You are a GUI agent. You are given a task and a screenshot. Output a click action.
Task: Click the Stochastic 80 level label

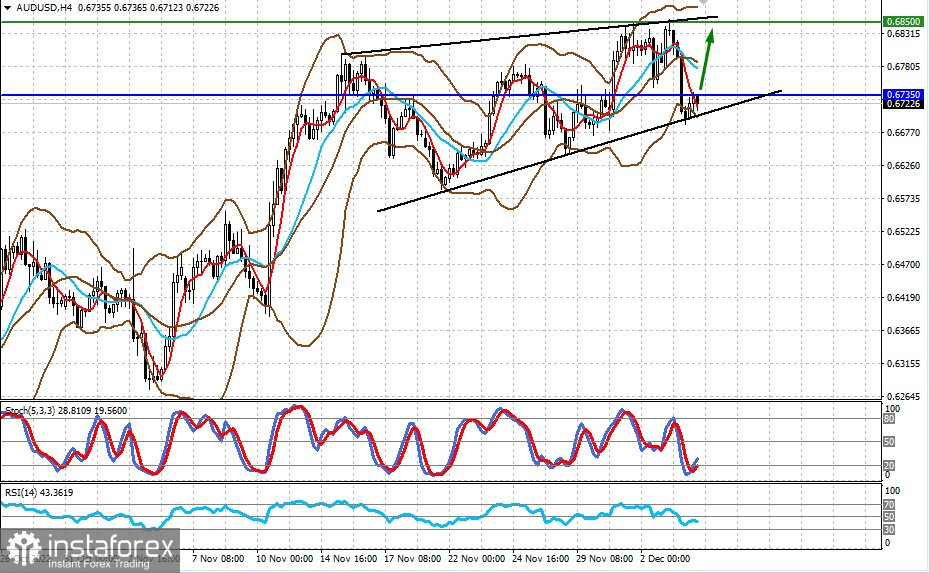(x=889, y=419)
